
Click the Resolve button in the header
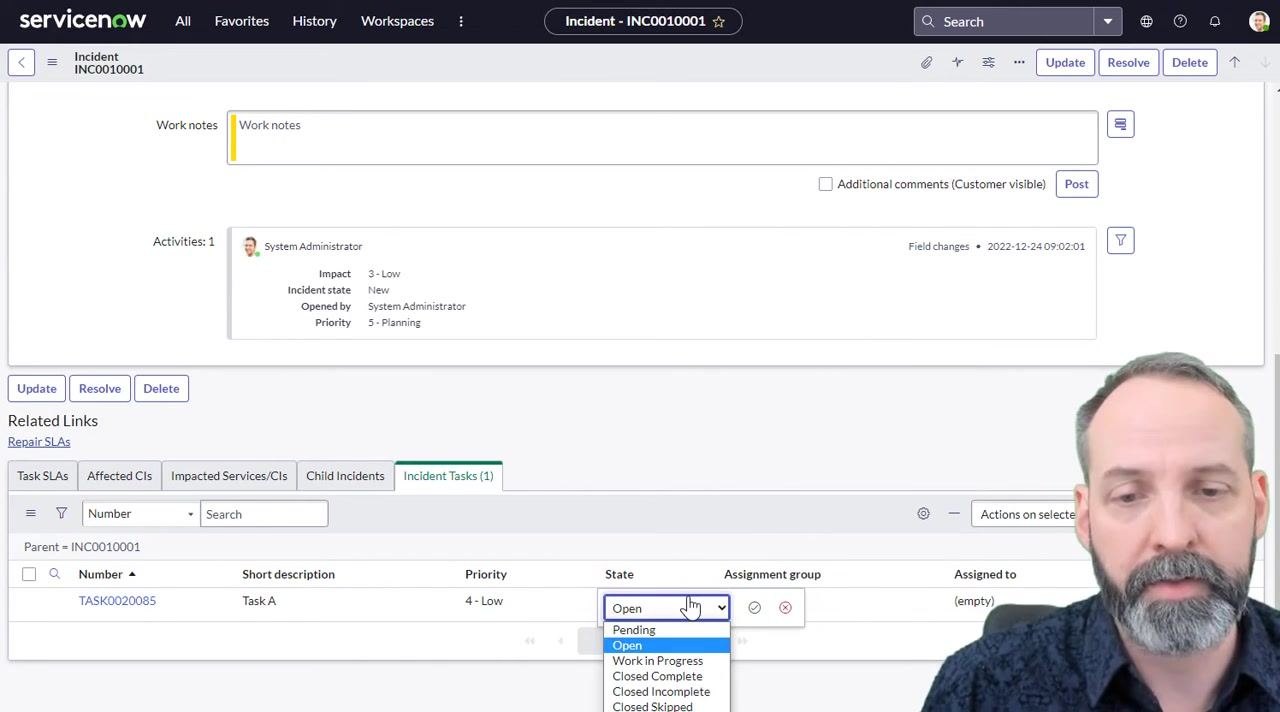pyautogui.click(x=1128, y=63)
